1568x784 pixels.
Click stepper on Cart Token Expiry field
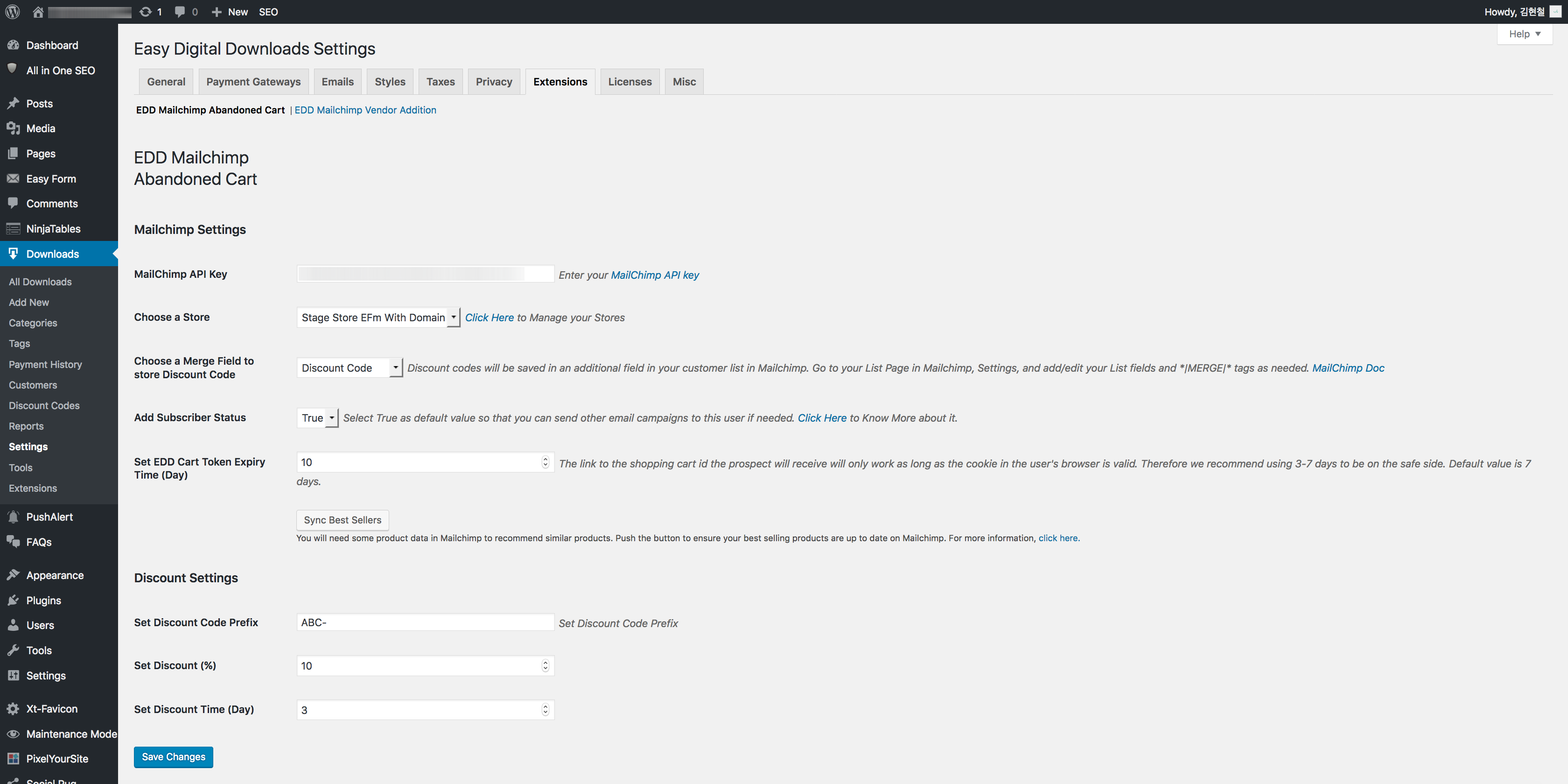click(546, 462)
